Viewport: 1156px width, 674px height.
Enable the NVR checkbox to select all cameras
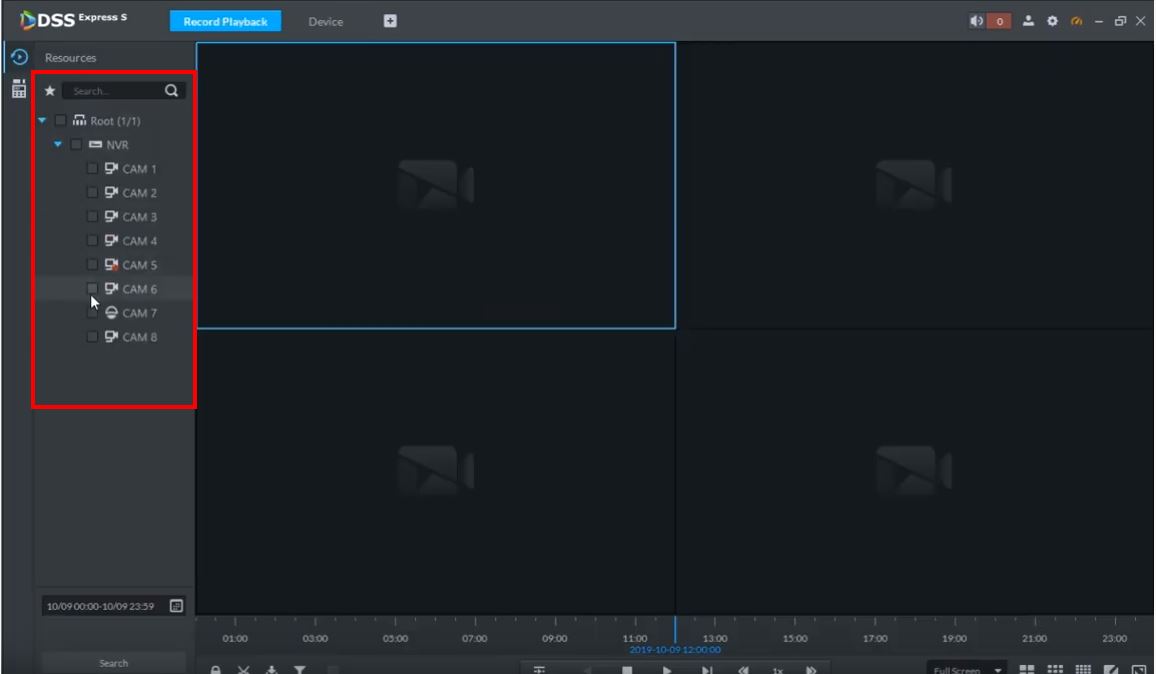[x=76, y=144]
